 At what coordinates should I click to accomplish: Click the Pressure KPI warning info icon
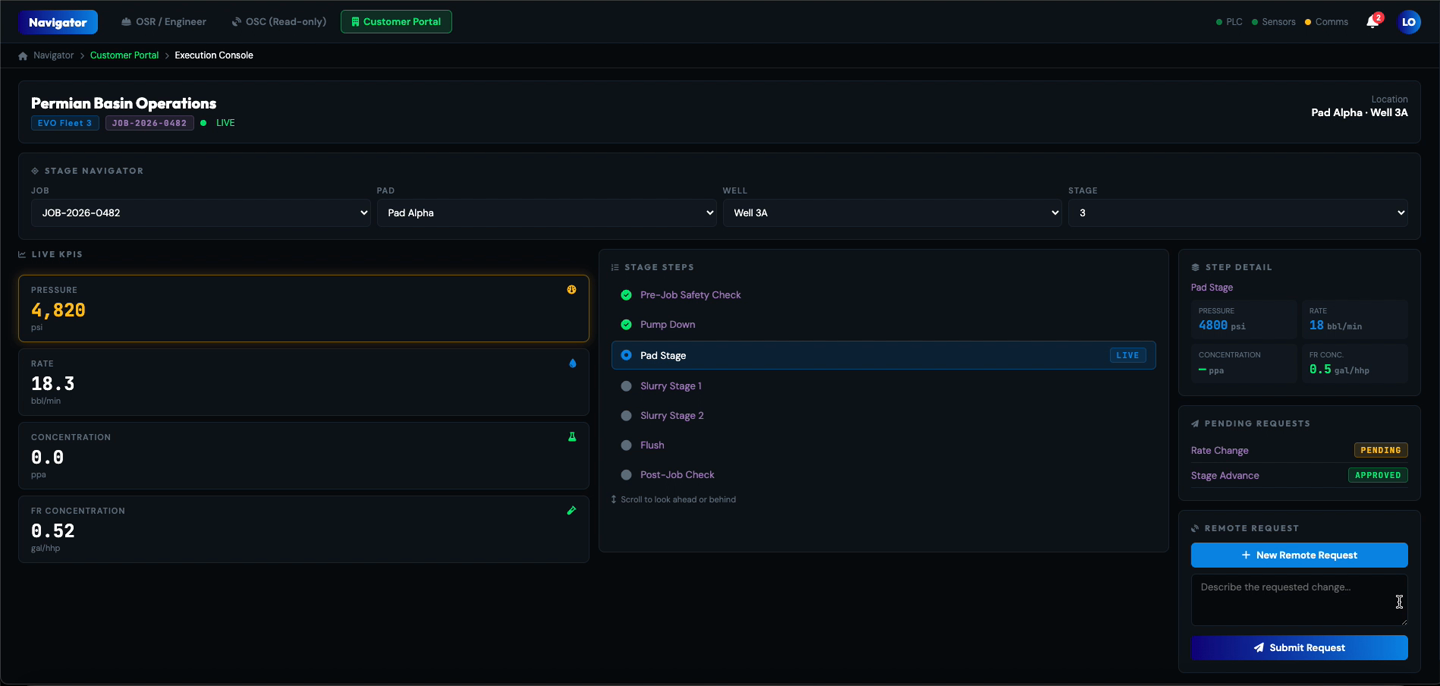[572, 290]
